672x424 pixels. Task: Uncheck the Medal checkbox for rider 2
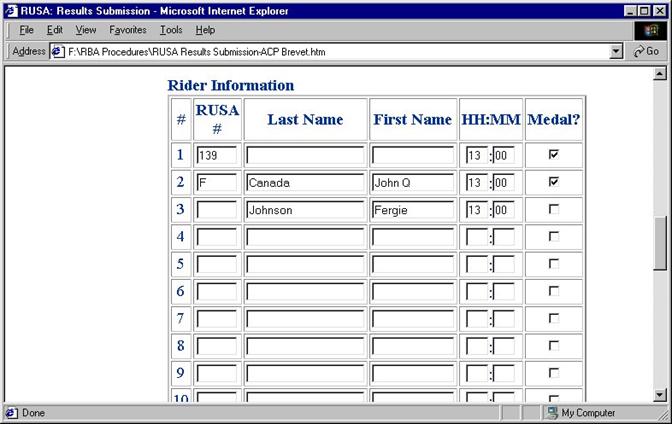tap(553, 182)
